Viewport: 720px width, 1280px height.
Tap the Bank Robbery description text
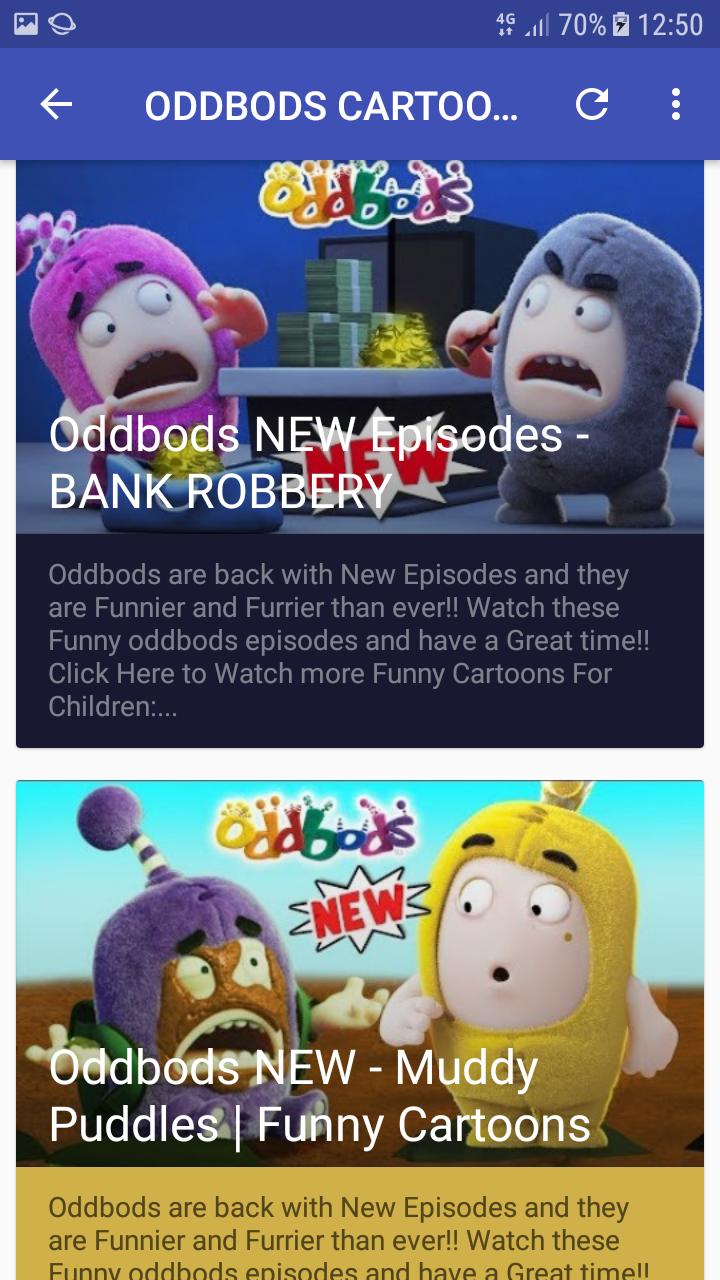(x=349, y=640)
